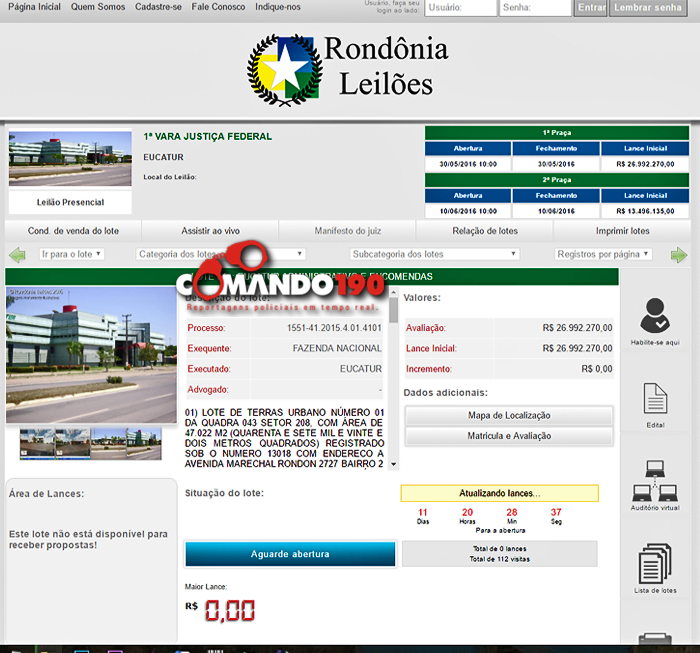Select the Manifesto do juiz tab
The height and width of the screenshot is (653, 700).
(348, 231)
